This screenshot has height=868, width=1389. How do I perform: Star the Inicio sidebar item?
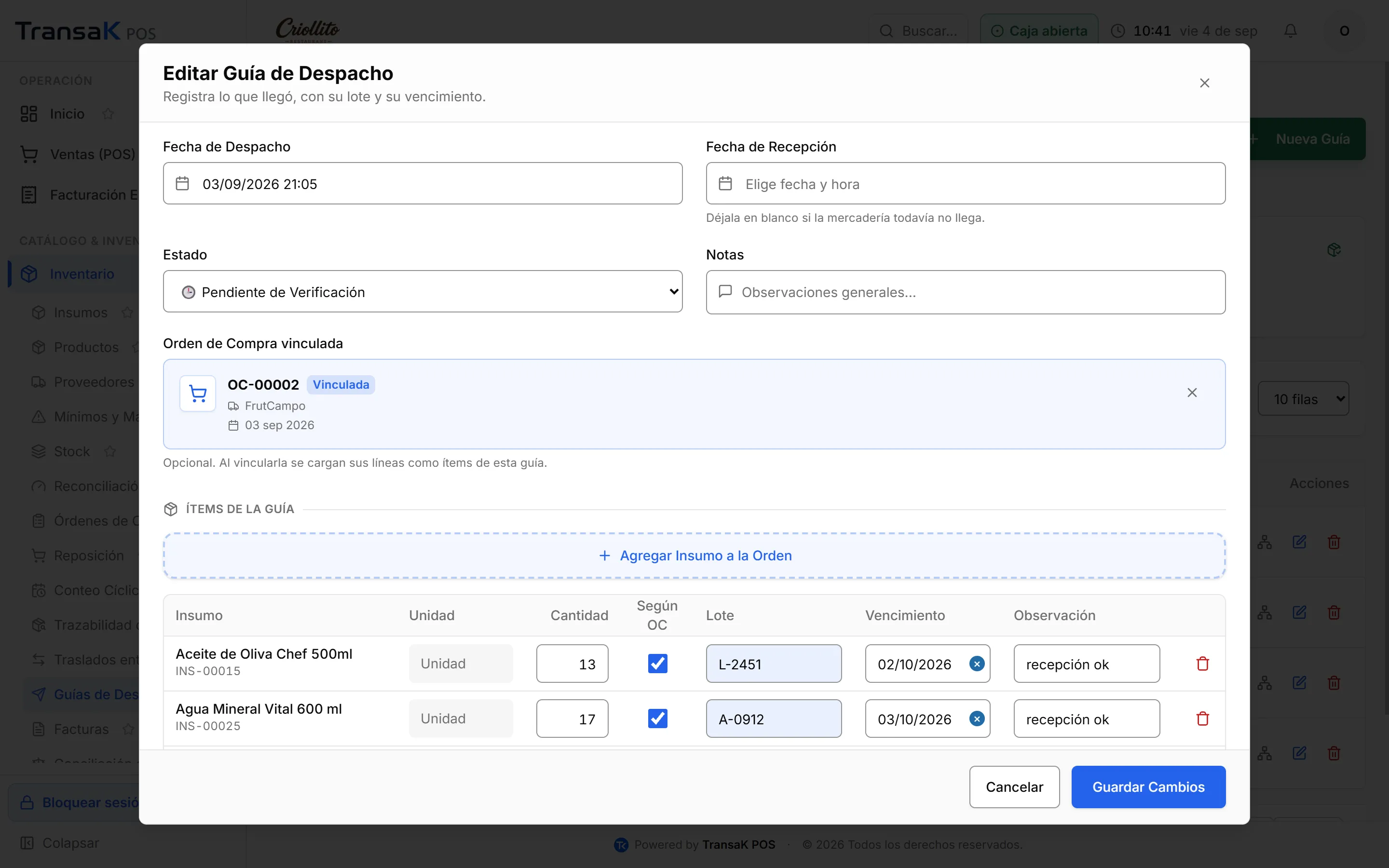click(108, 114)
